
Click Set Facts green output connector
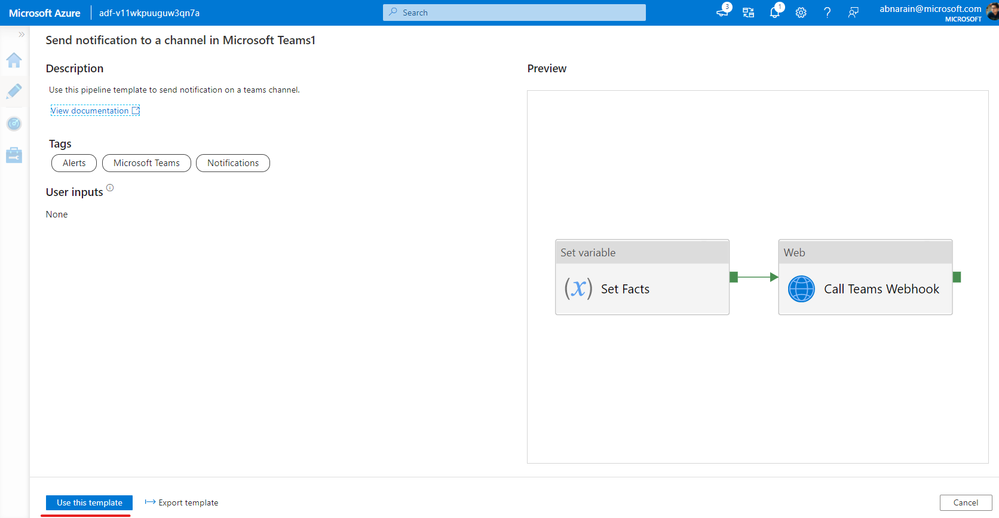734,277
